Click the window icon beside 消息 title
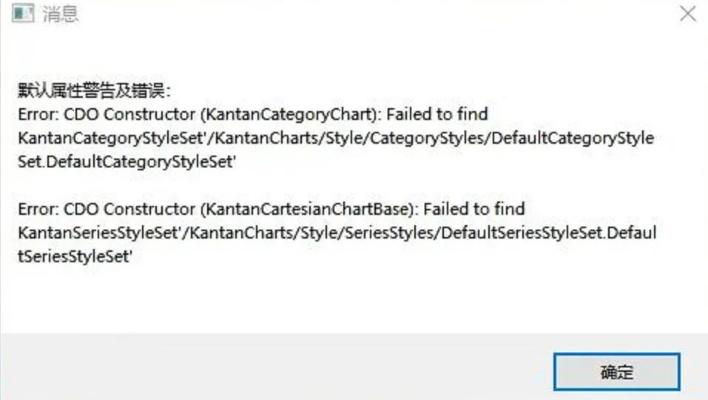Screen dimensions: 708x400 [20, 14]
